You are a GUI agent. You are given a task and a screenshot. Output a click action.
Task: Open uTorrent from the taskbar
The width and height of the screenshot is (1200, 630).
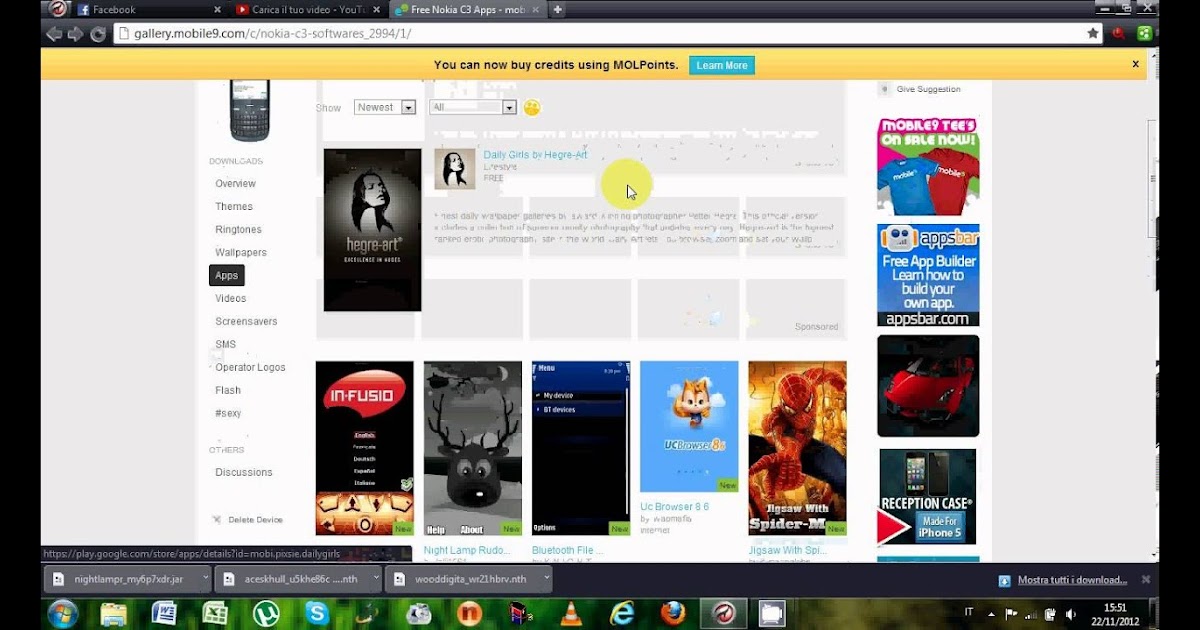click(266, 613)
